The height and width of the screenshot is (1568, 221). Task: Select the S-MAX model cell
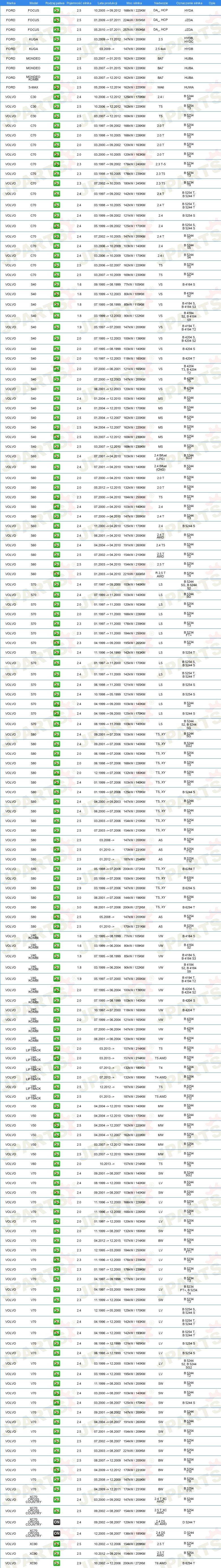pos(33,88)
